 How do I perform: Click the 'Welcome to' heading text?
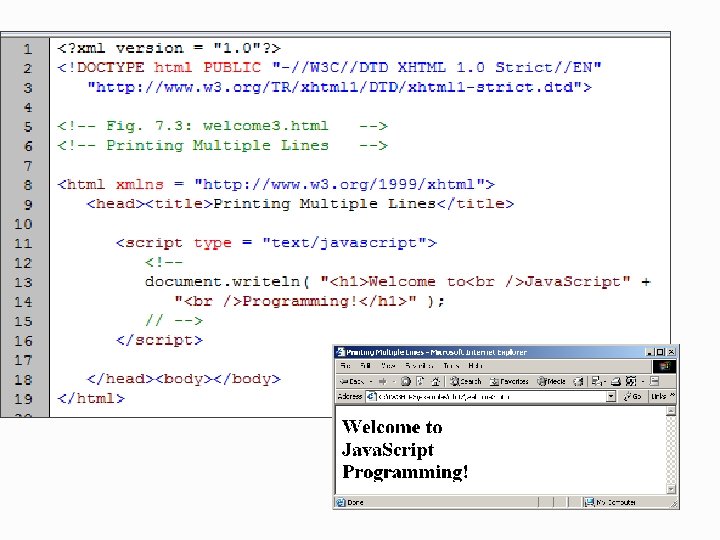point(393,427)
